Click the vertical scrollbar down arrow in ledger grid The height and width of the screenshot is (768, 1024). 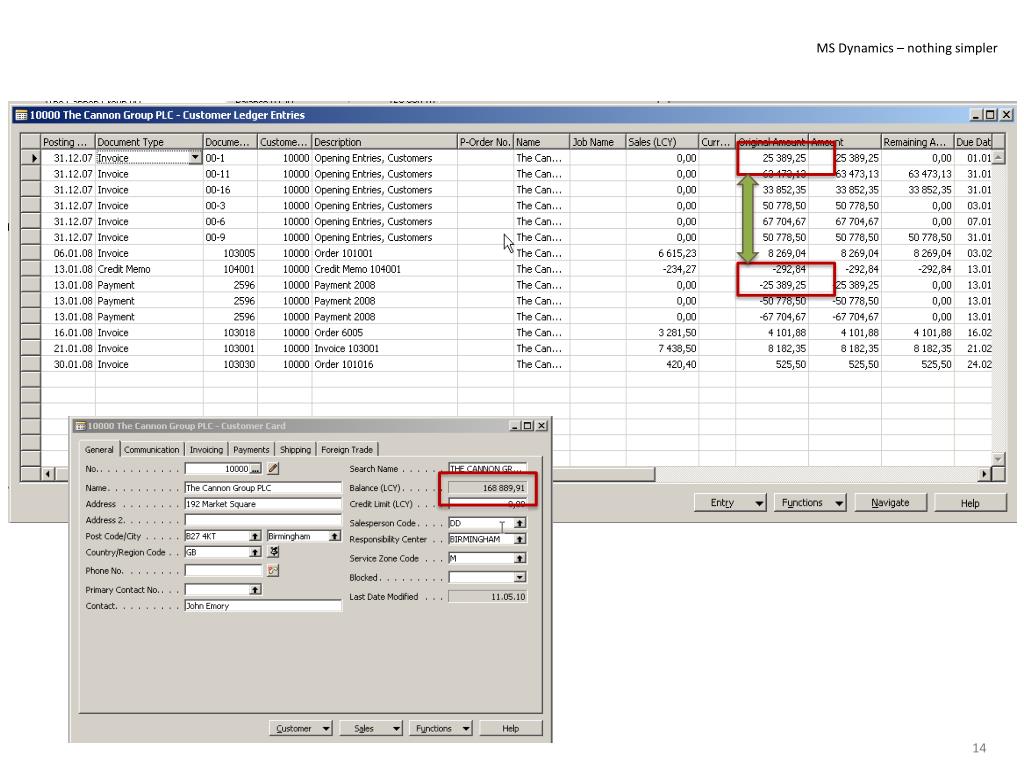[999, 458]
